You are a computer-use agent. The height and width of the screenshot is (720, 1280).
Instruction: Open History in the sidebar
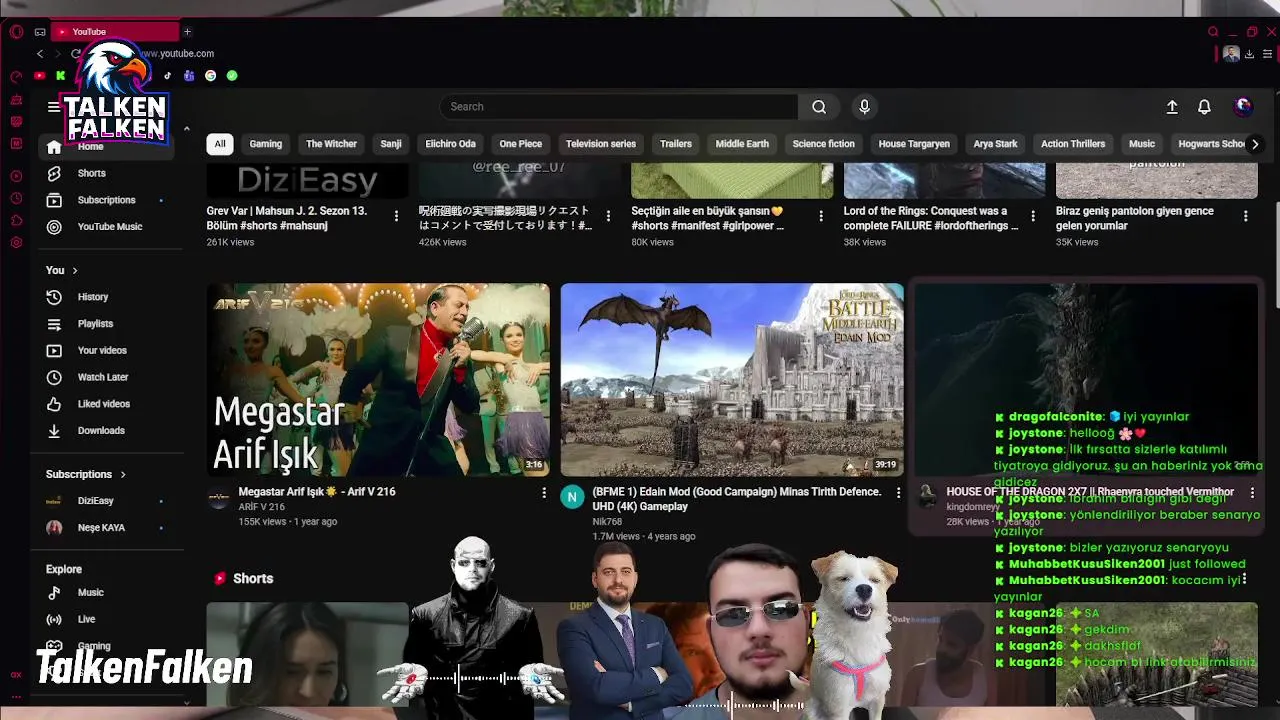(x=108, y=297)
